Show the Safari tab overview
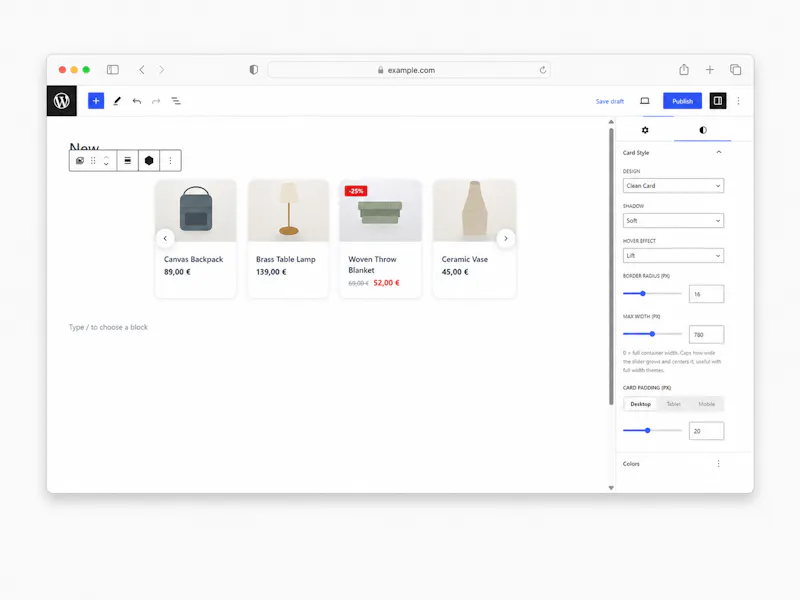This screenshot has width=800, height=600. pyautogui.click(x=735, y=69)
